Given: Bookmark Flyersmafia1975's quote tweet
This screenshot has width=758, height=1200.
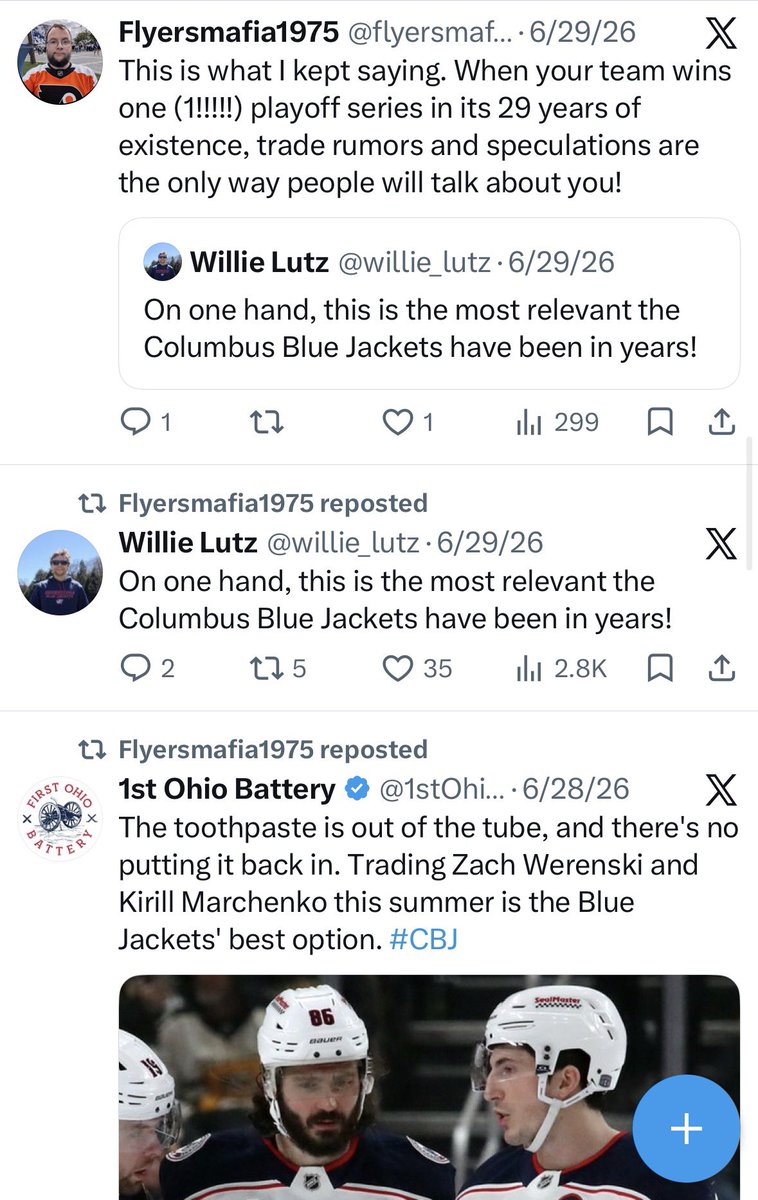Looking at the screenshot, I should tap(659, 423).
